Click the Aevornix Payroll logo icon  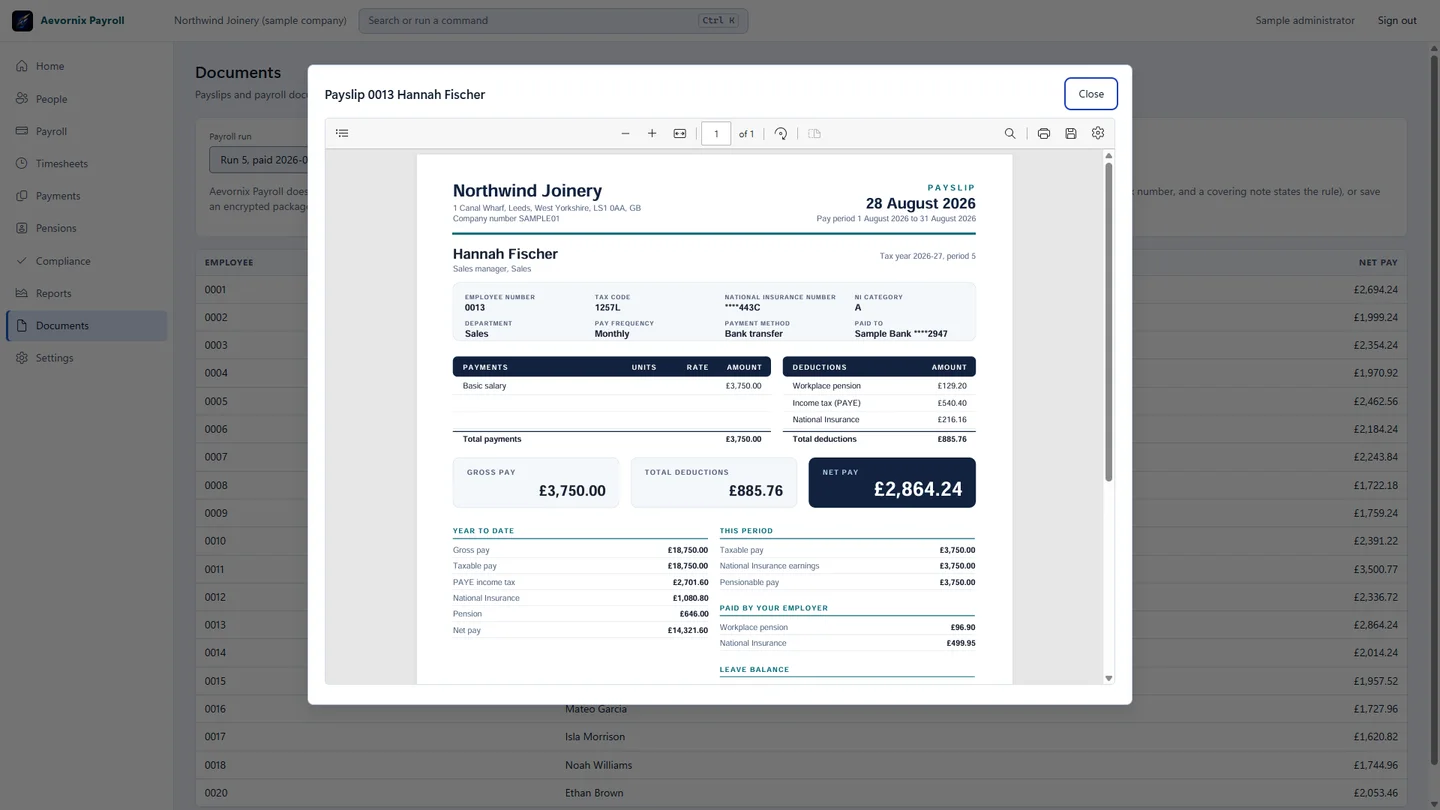(x=22, y=20)
